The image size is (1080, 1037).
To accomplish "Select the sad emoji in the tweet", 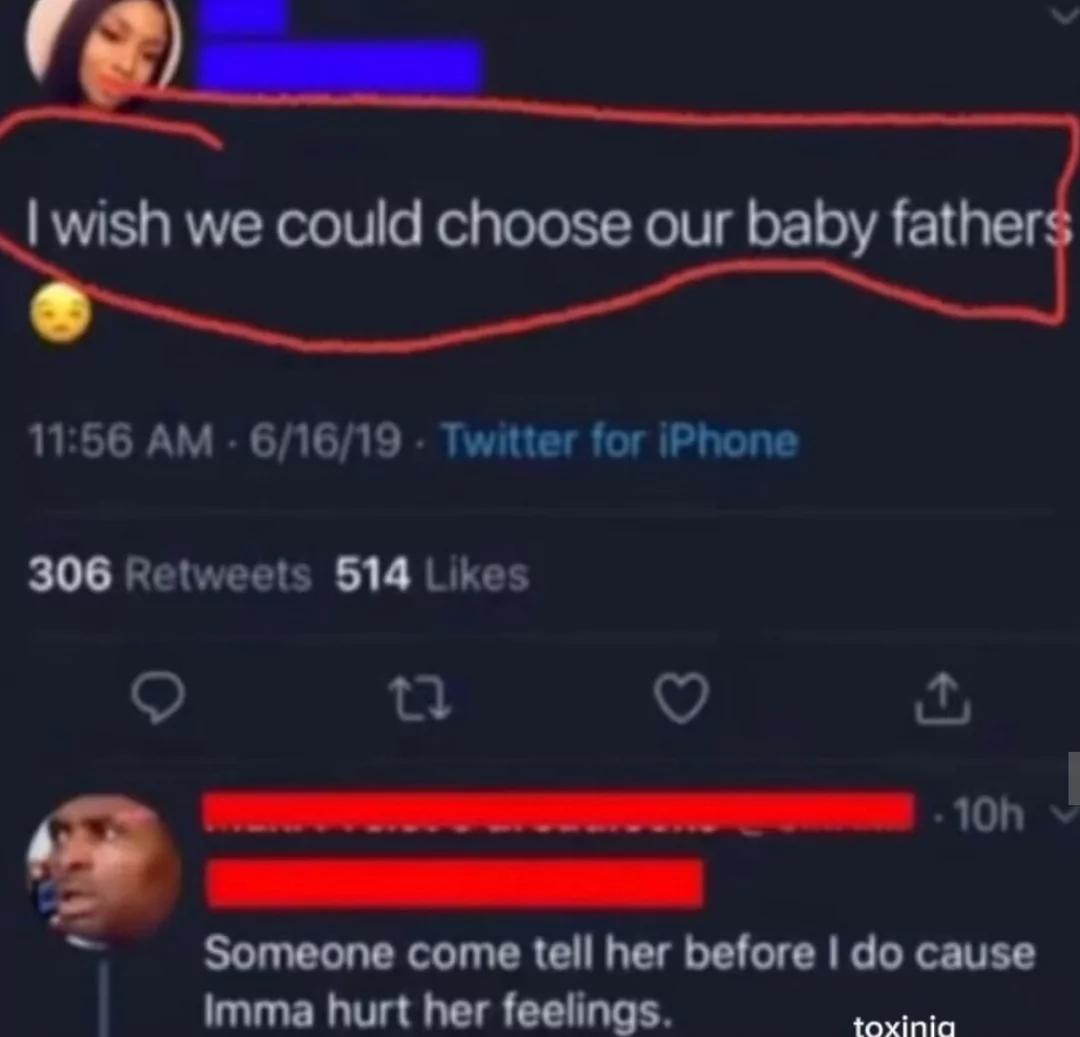I will pos(61,313).
